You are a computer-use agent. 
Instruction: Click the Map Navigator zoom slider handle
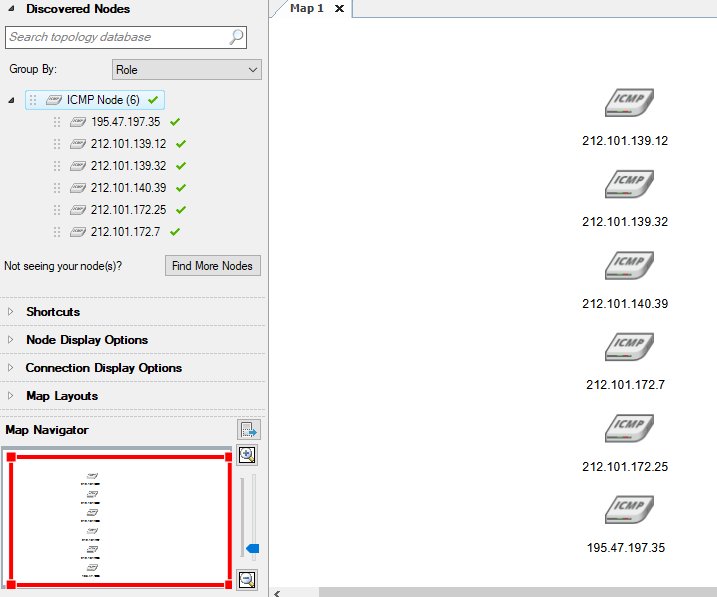click(252, 548)
